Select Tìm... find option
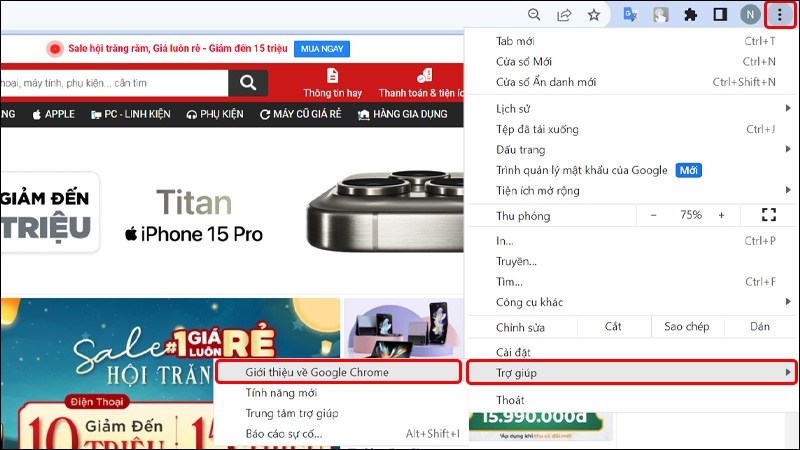The image size is (800, 450). 632,282
